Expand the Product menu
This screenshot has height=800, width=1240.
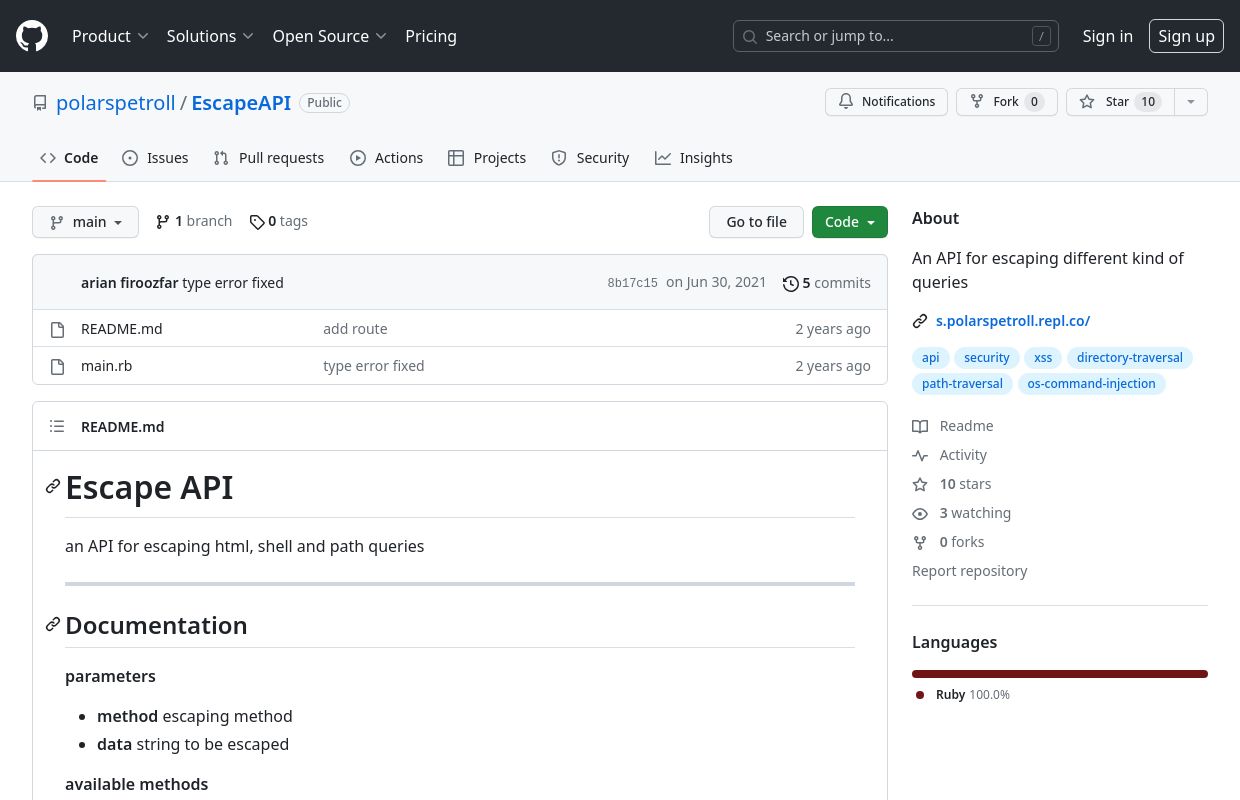[110, 36]
